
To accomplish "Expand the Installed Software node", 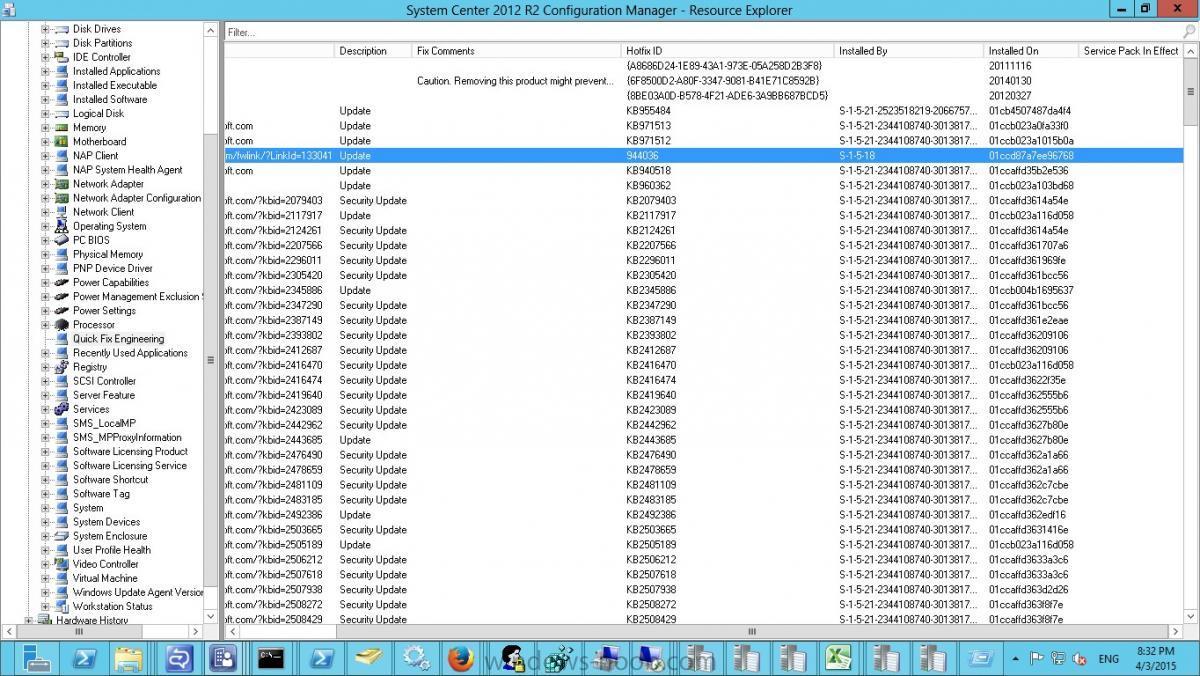I will [x=45, y=99].
